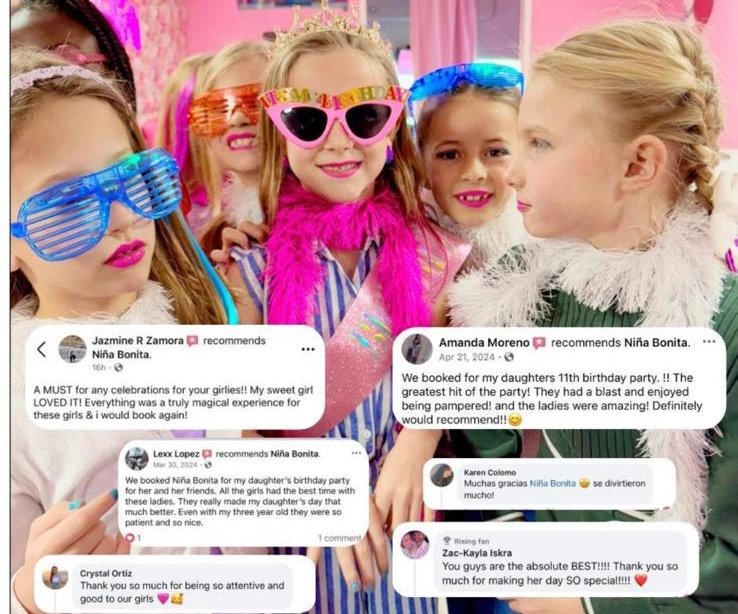The image size is (738, 614).
Task: Click Niña Bonita link in Amanda's review
Action: (x=657, y=343)
